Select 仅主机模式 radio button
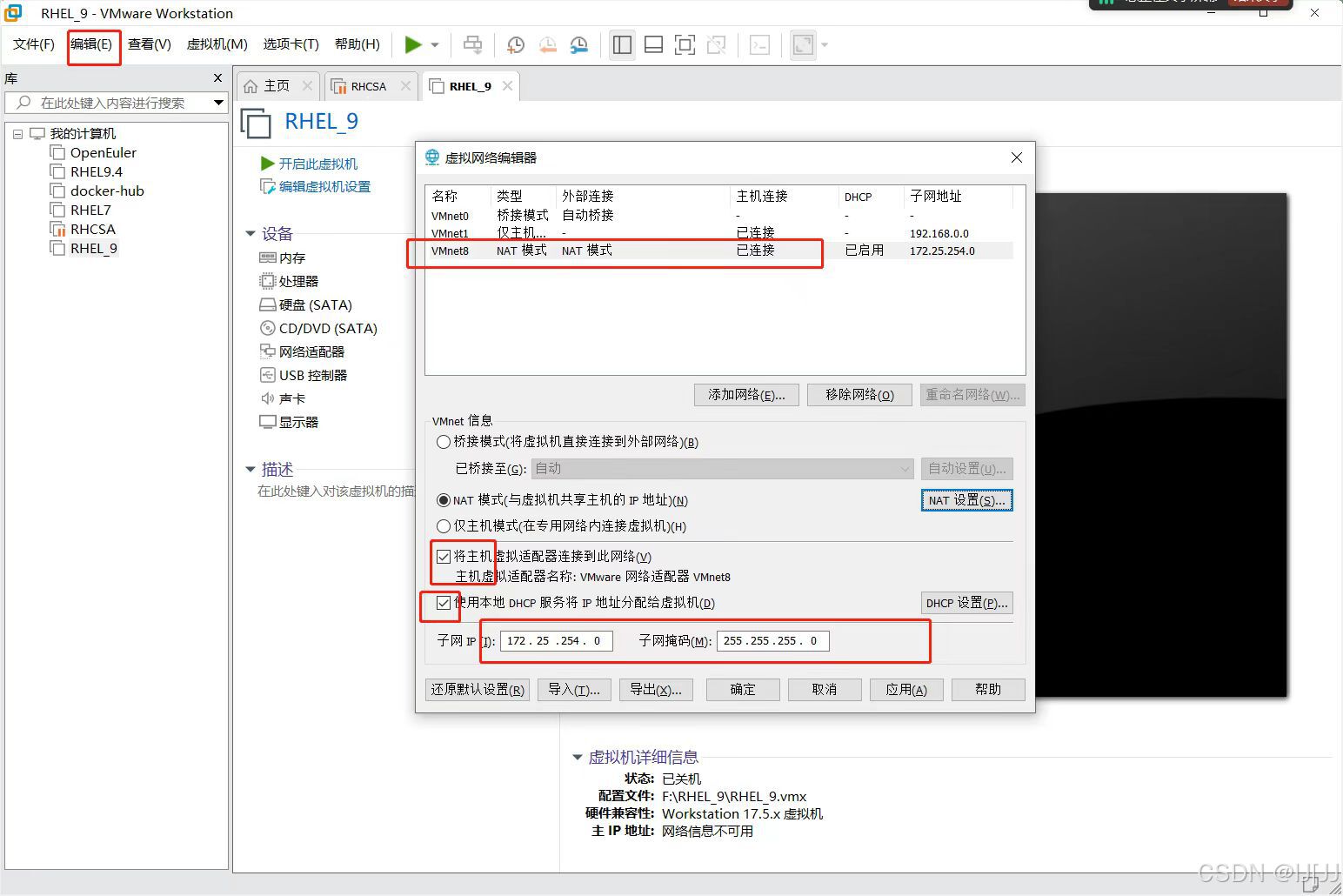The width and height of the screenshot is (1343, 896). [444, 526]
